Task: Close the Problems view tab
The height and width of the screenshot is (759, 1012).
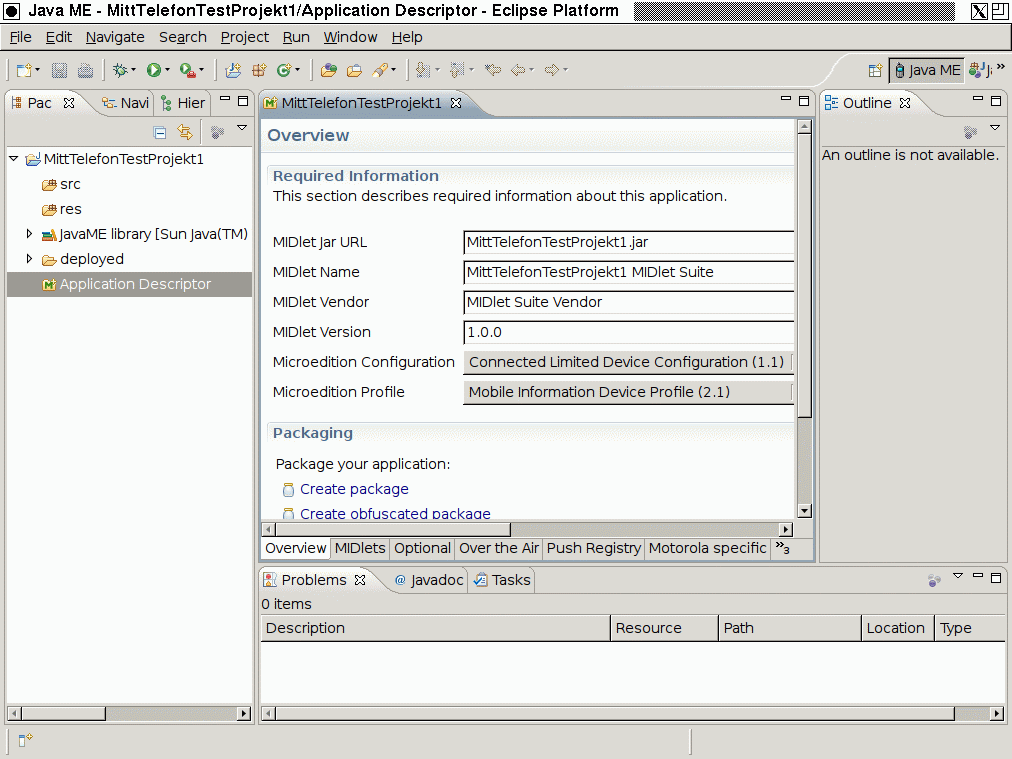Action: click(359, 580)
